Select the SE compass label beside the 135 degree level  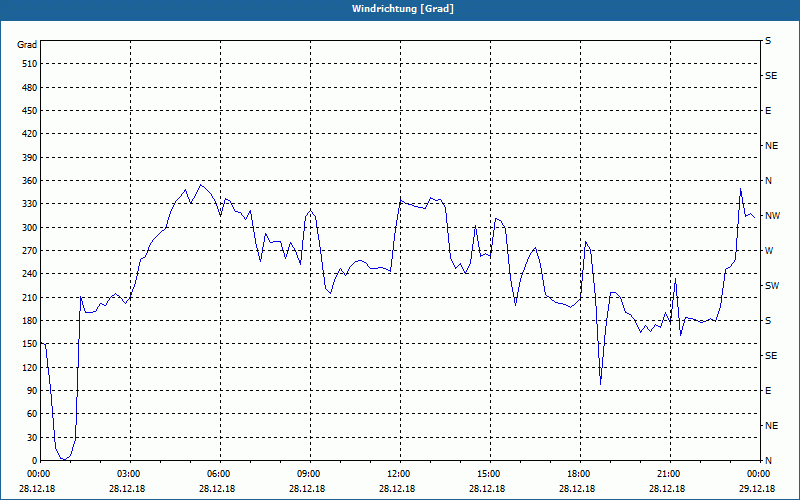pyautogui.click(x=771, y=356)
